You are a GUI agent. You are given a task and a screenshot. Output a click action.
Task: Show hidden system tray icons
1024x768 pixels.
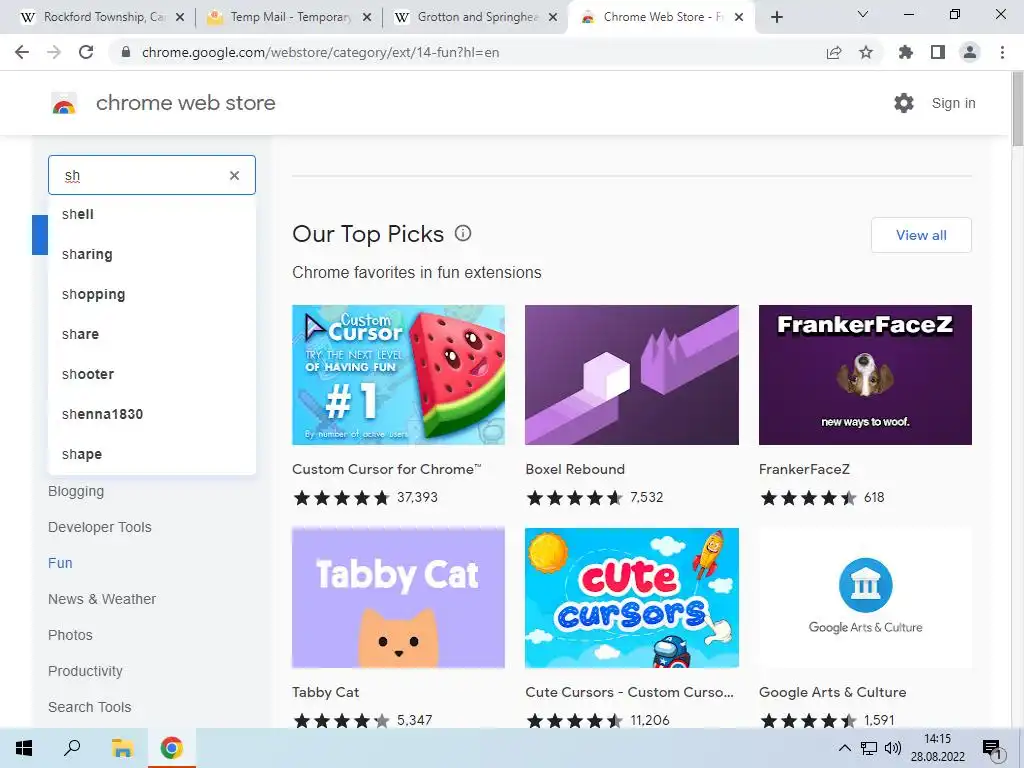pyautogui.click(x=844, y=748)
